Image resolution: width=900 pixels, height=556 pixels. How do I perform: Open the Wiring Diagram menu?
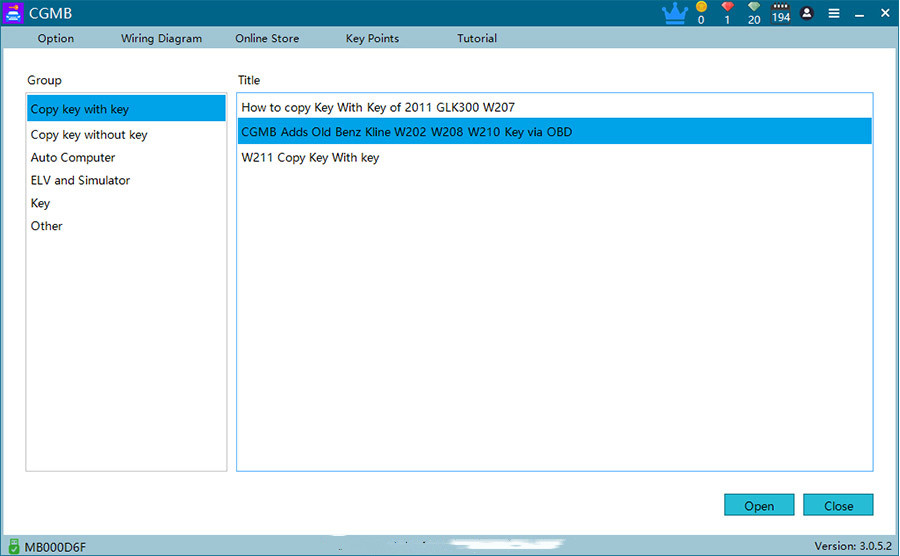pos(161,38)
